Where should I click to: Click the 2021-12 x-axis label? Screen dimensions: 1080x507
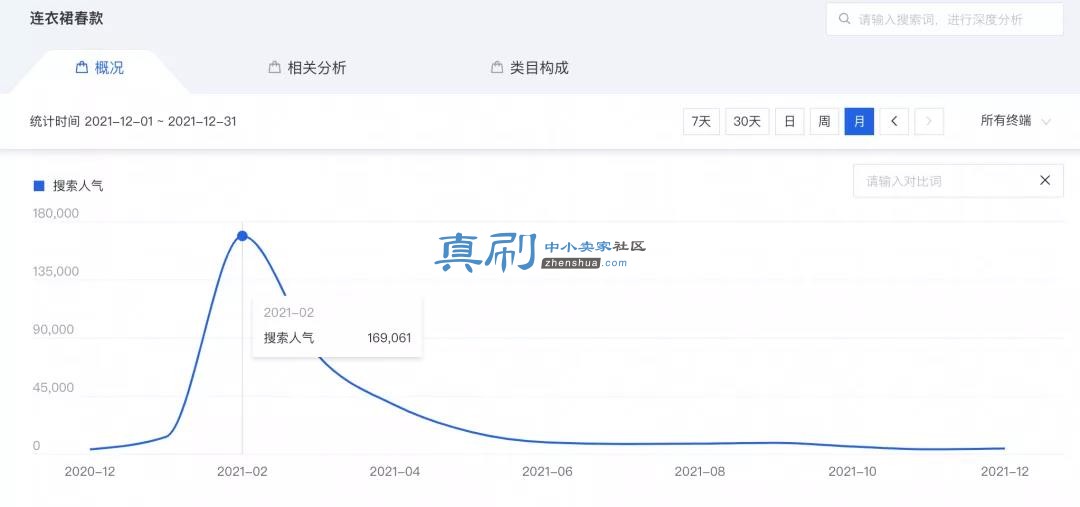point(1004,472)
